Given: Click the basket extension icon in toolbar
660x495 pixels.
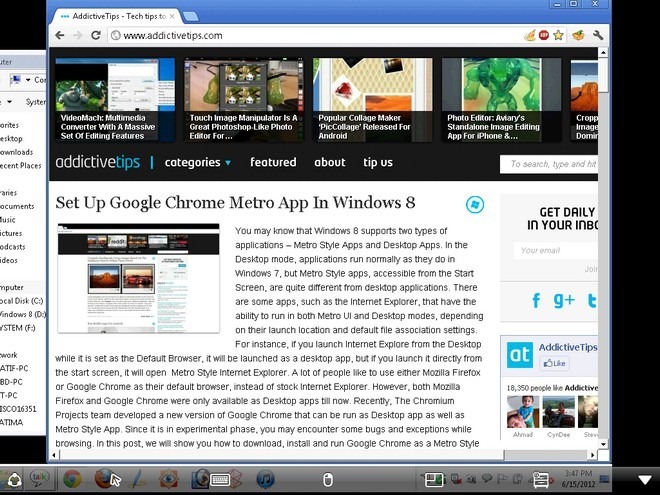Looking at the screenshot, I should pos(579,35).
